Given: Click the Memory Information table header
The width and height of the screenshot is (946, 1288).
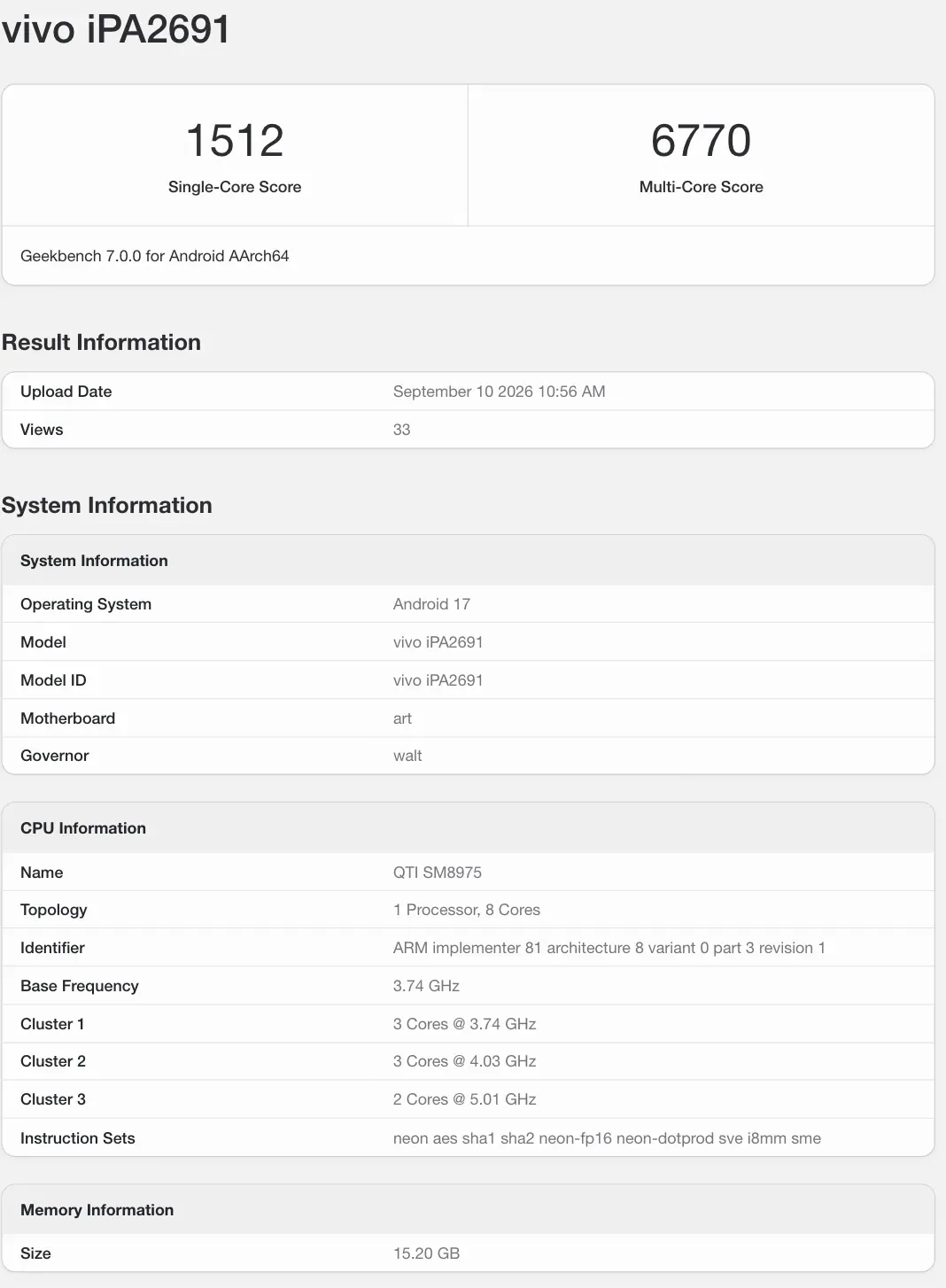Looking at the screenshot, I should (97, 1210).
